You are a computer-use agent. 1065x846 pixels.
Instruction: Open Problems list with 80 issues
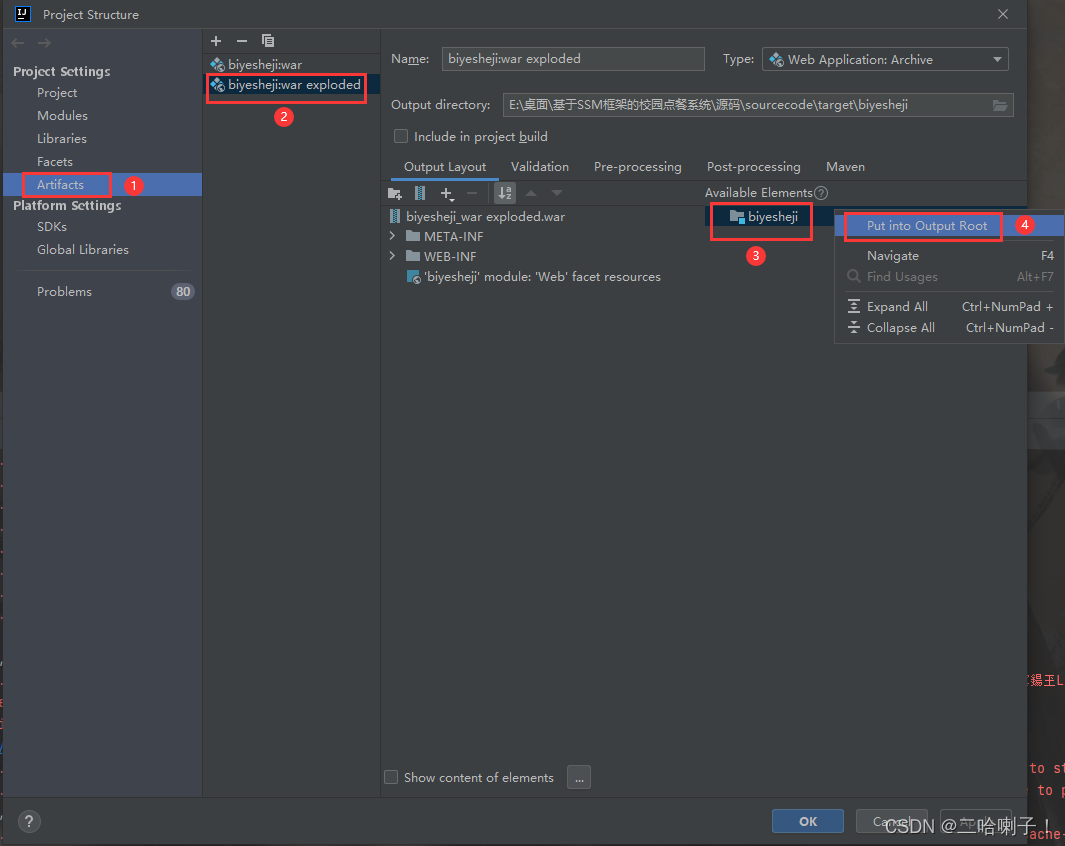102,292
